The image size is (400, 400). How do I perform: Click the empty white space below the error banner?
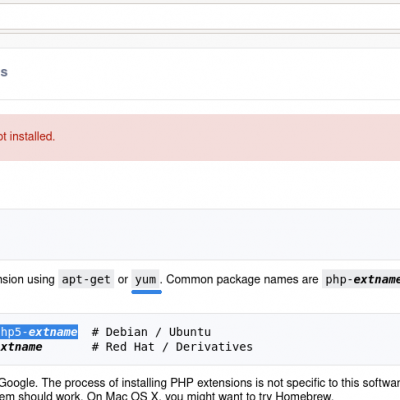coord(200,185)
